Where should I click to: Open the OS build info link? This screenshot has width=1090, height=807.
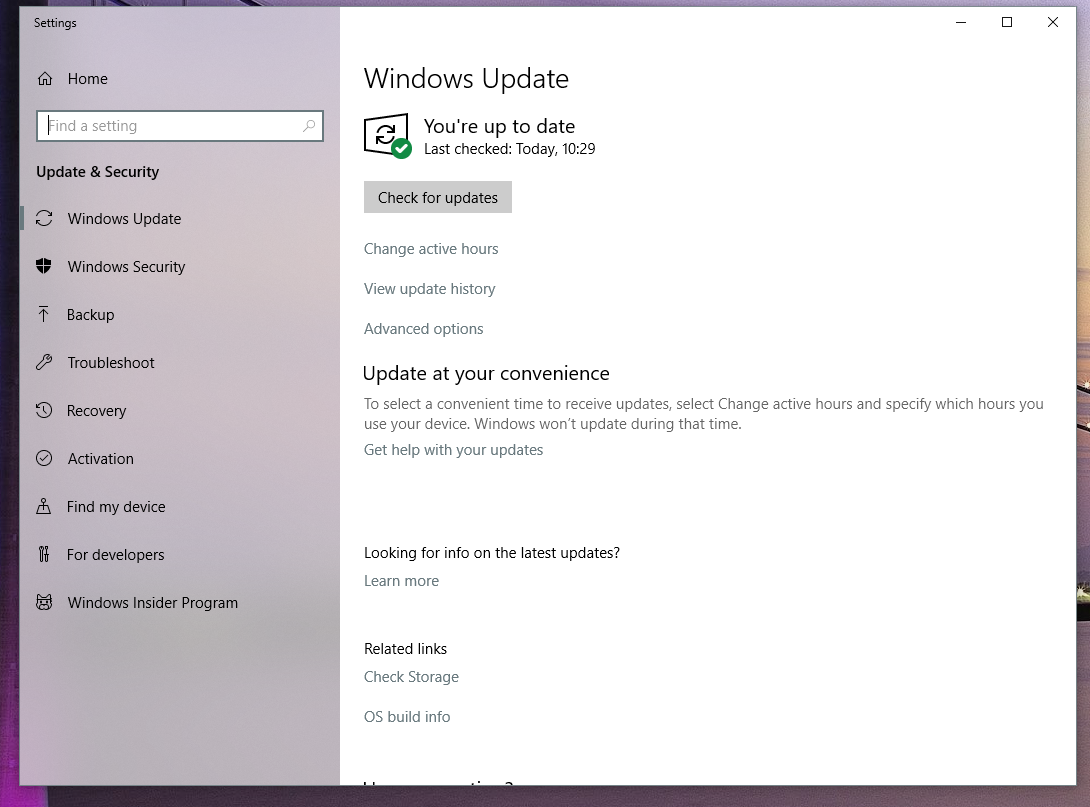pos(407,717)
